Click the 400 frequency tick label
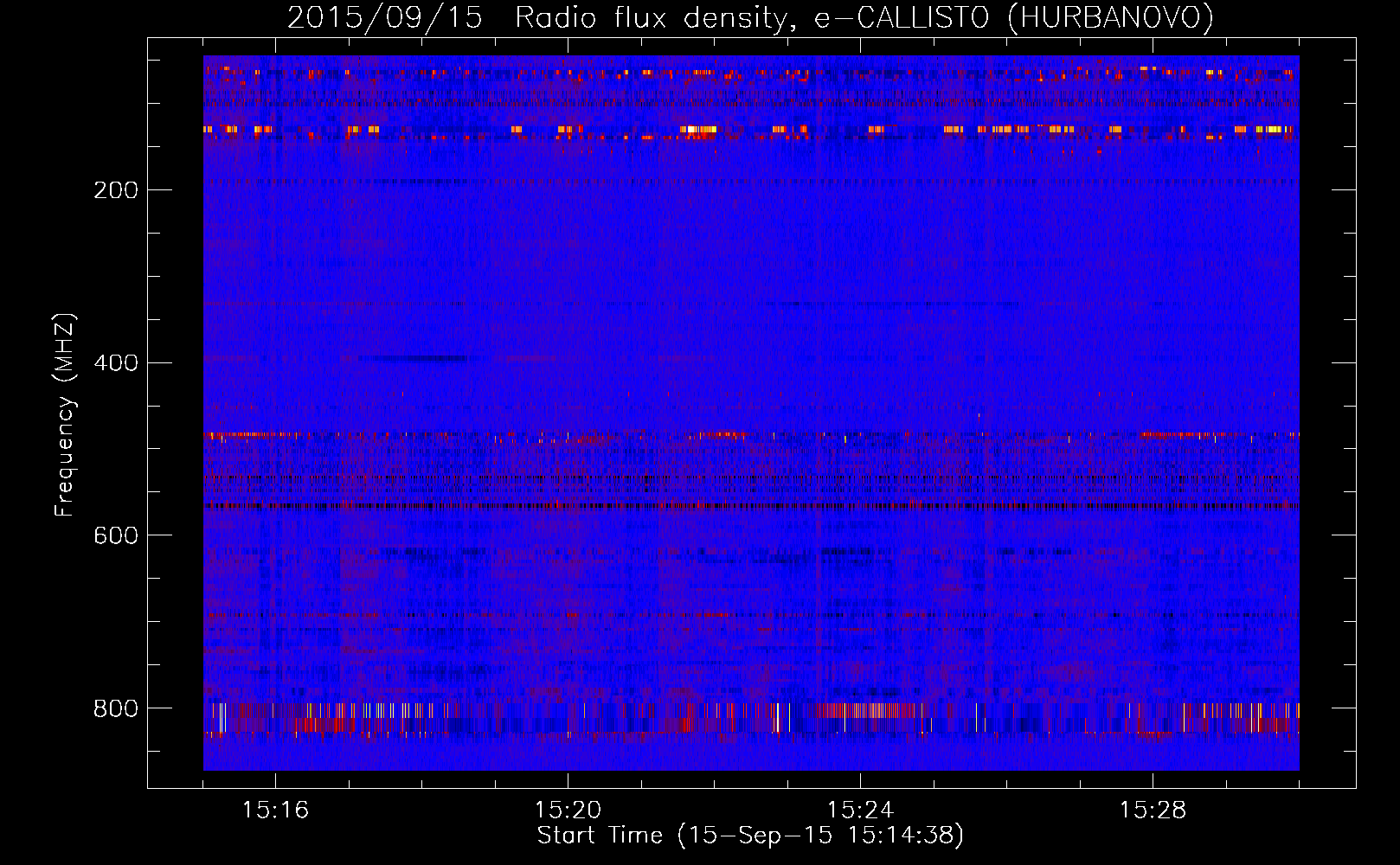The height and width of the screenshot is (865, 1400). [x=116, y=363]
